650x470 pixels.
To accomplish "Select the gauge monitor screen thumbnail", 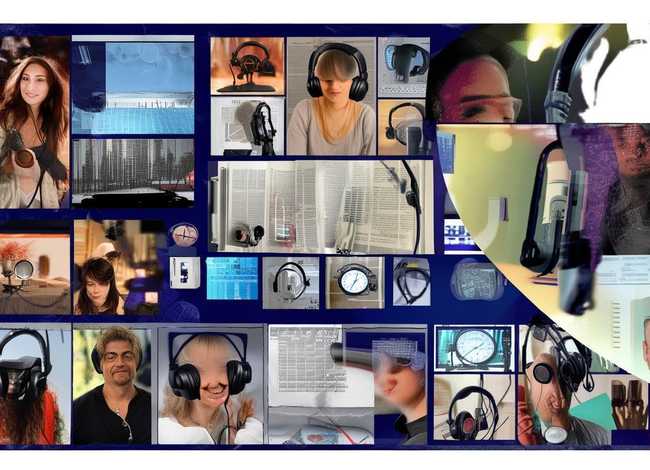I will (x=474, y=348).
